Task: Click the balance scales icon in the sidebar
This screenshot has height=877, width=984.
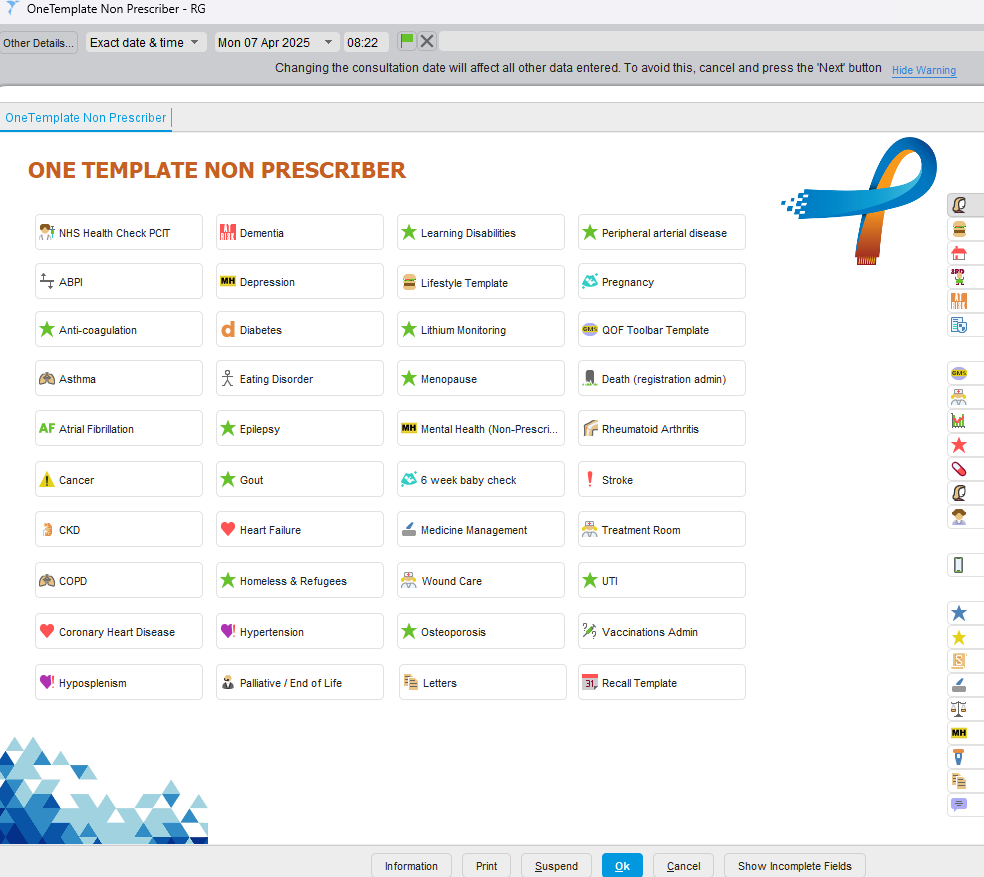Action: click(959, 709)
